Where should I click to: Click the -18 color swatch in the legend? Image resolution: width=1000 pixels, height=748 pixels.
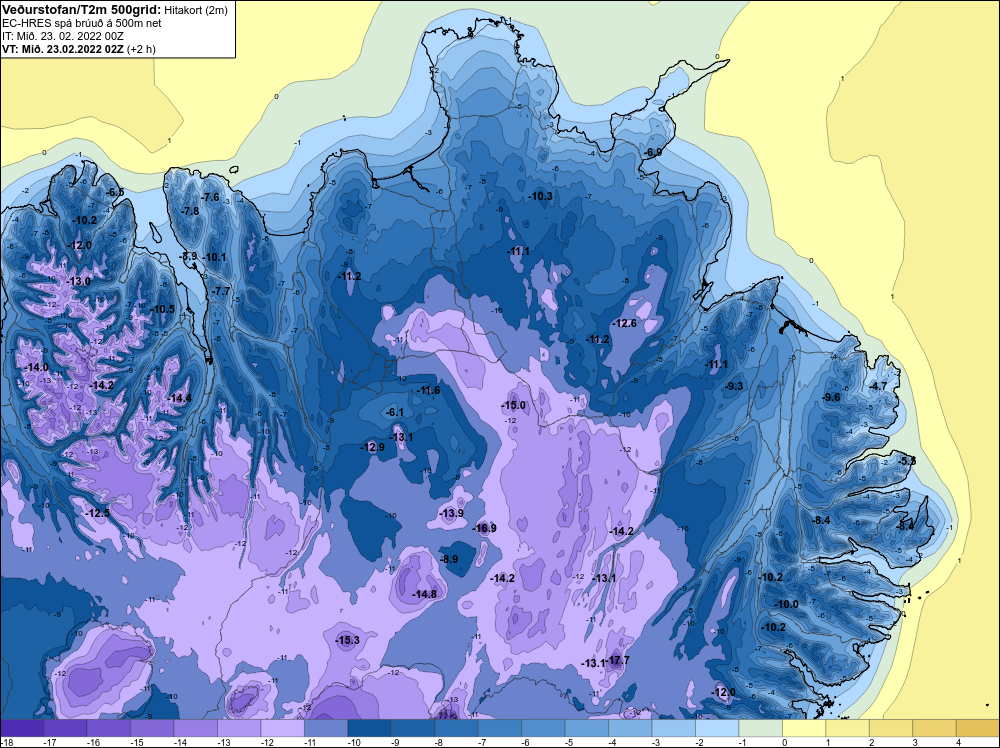pyautogui.click(x=22, y=728)
